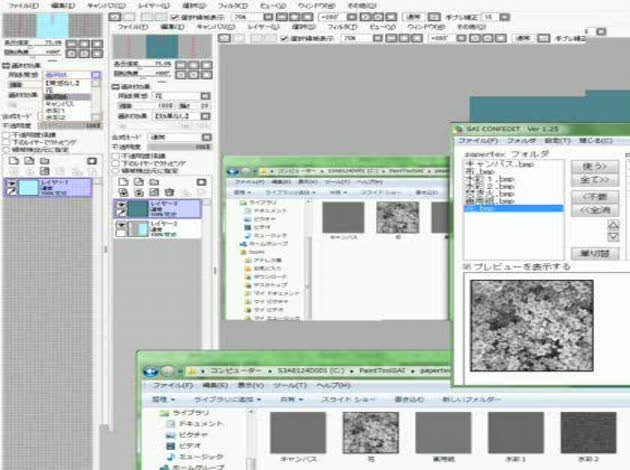
Task: Adjust 不透明度 slider in left SAI panel
Action: [x=69, y=126]
